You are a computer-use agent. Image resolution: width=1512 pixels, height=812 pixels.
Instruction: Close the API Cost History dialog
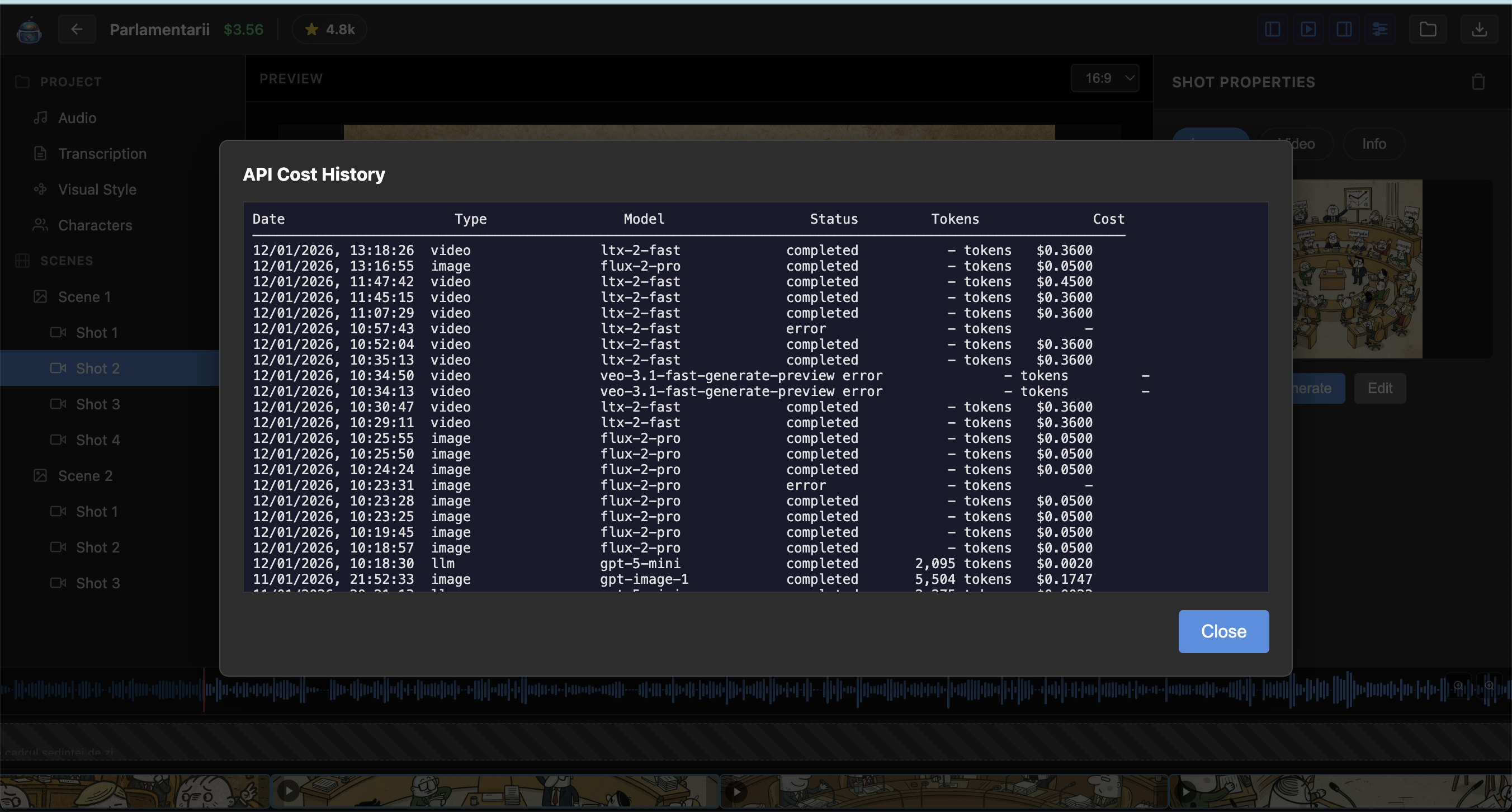coord(1223,631)
